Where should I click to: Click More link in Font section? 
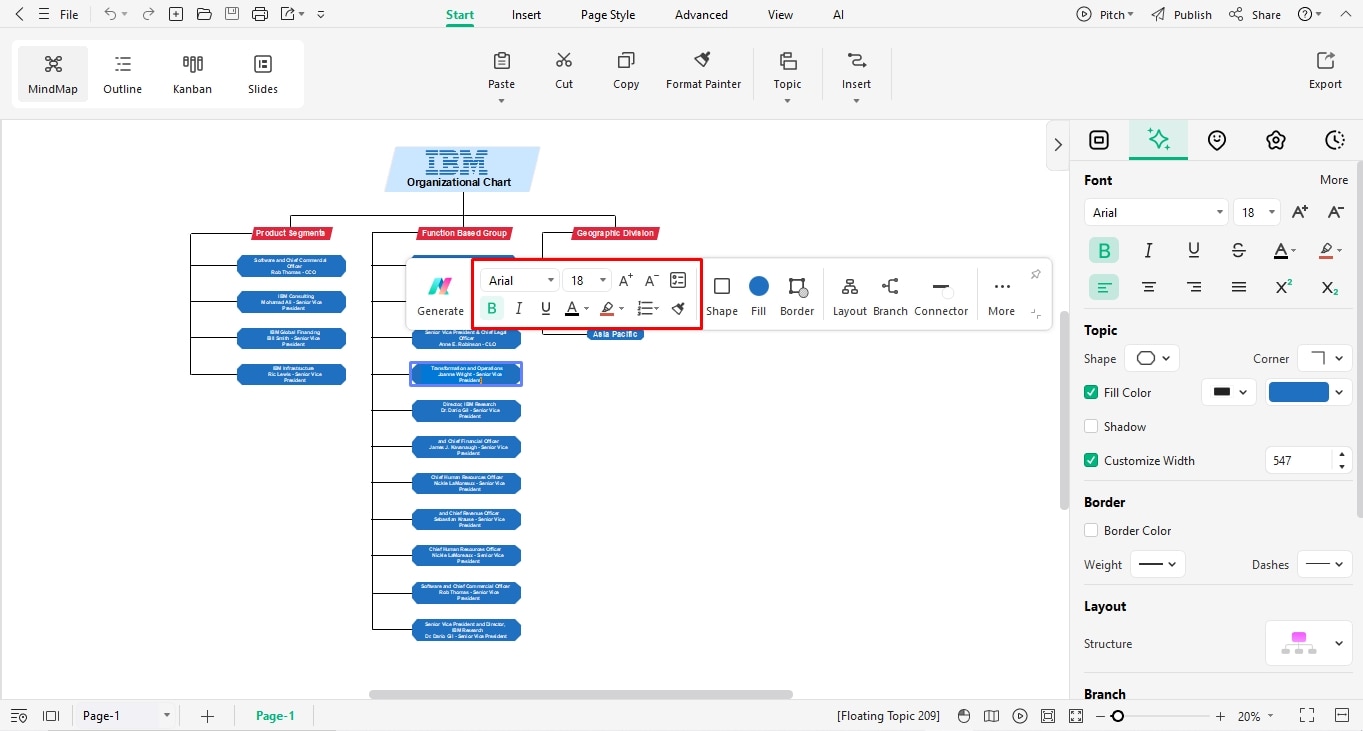click(x=1334, y=180)
